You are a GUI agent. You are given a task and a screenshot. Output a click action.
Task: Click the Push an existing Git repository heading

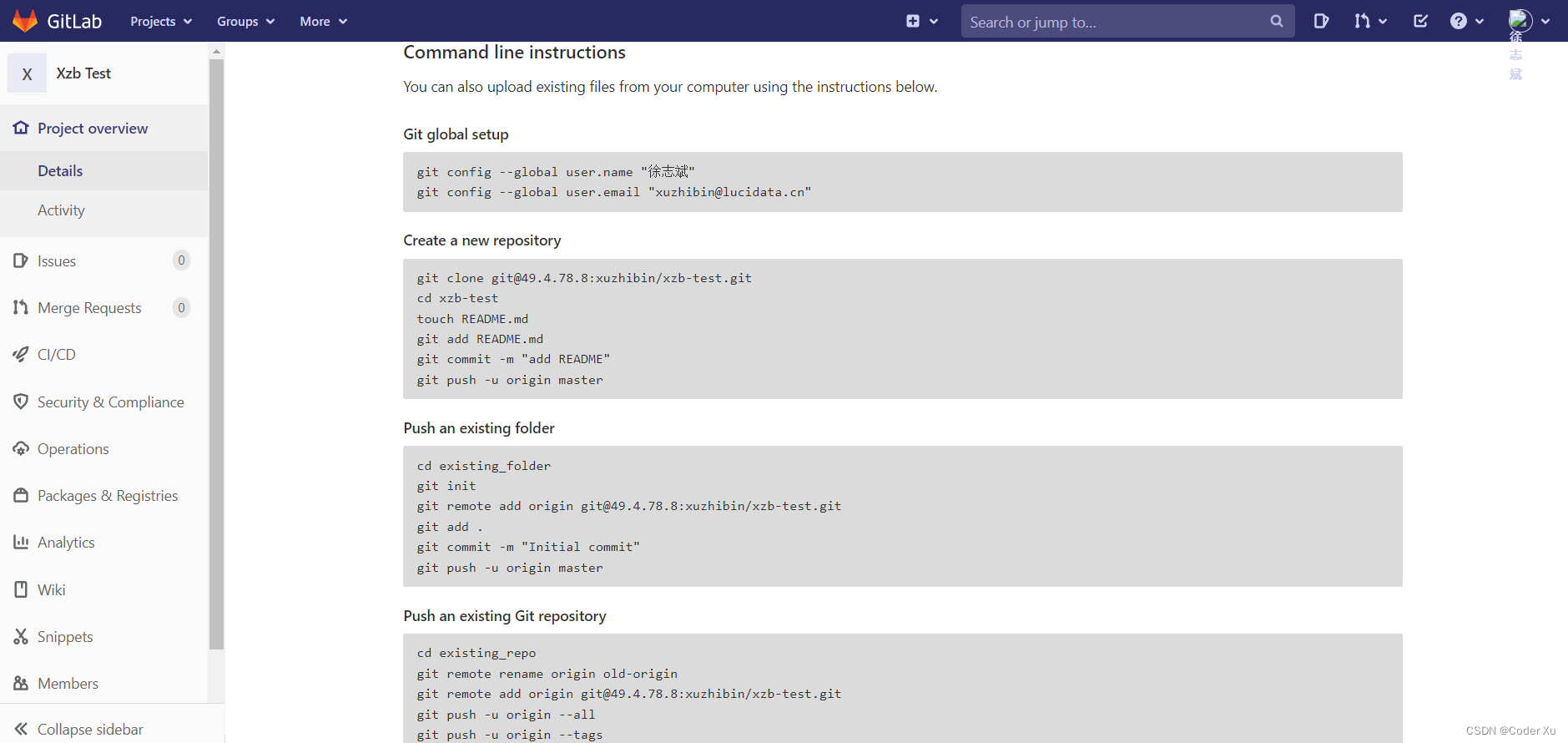coord(505,616)
